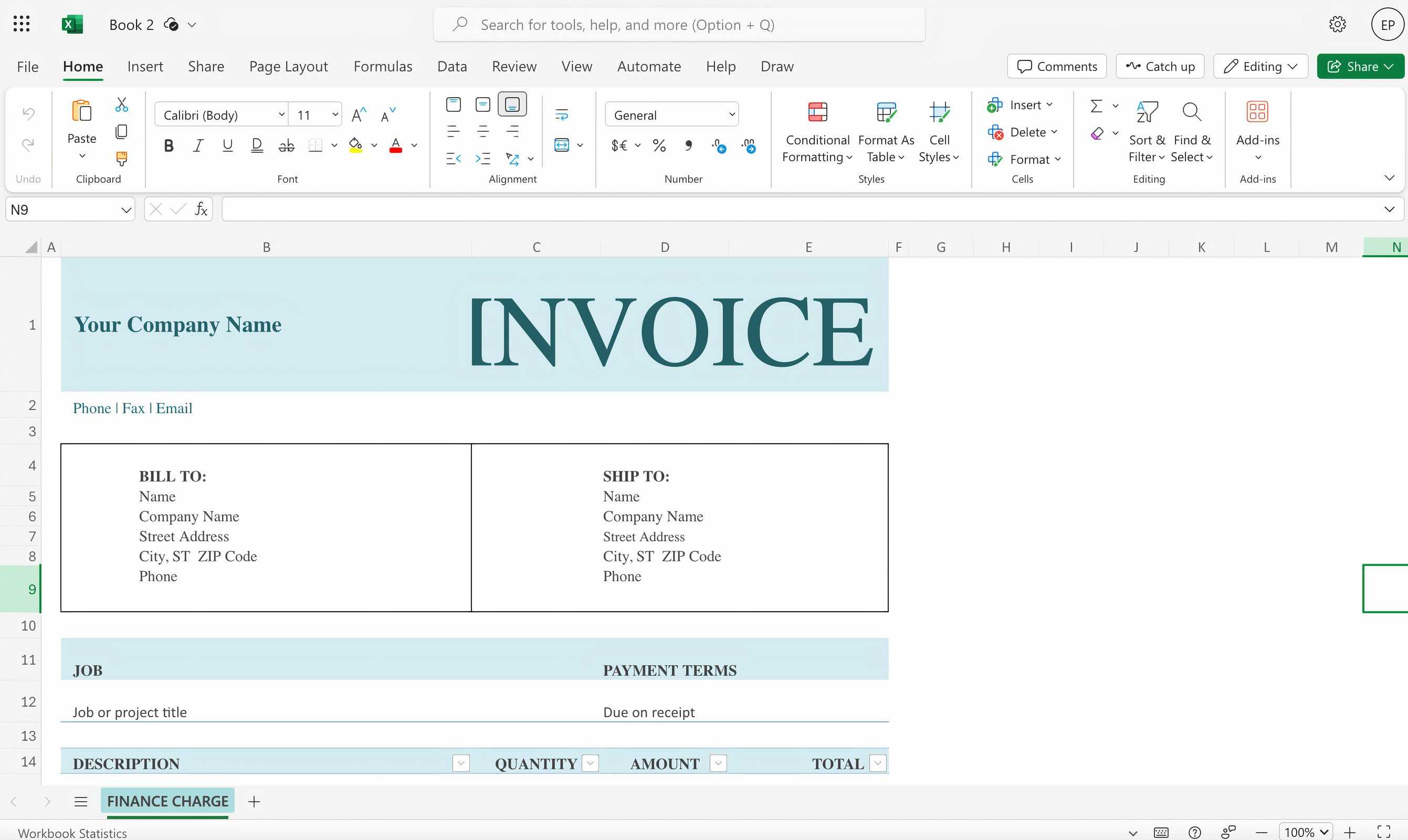Toggle Align Right
1408x840 pixels.
point(512,132)
